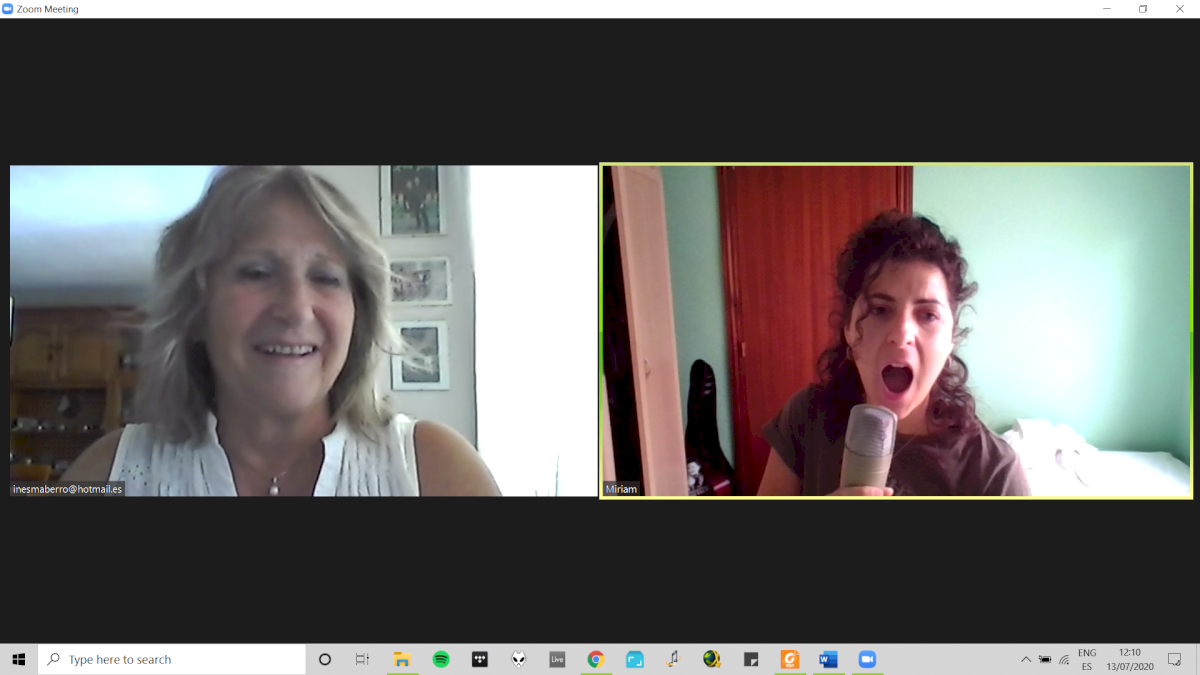Open the Wi-Fi network flyout

coord(1064,659)
